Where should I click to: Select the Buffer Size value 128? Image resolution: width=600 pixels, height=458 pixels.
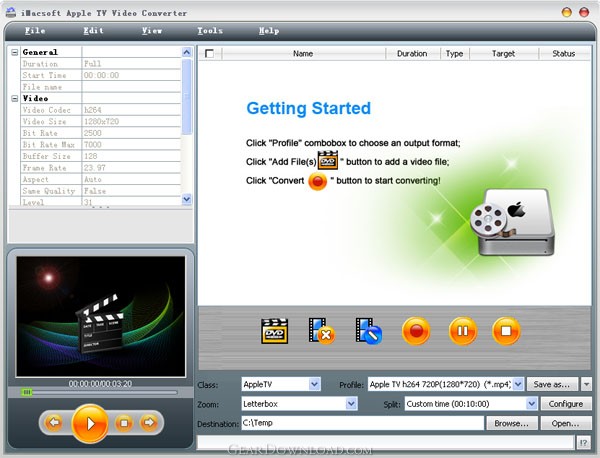coord(131,156)
